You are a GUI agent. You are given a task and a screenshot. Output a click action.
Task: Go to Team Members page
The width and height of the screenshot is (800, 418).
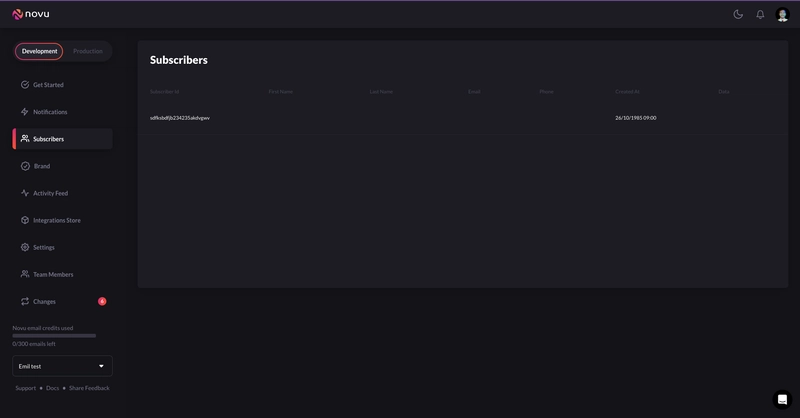click(52, 274)
